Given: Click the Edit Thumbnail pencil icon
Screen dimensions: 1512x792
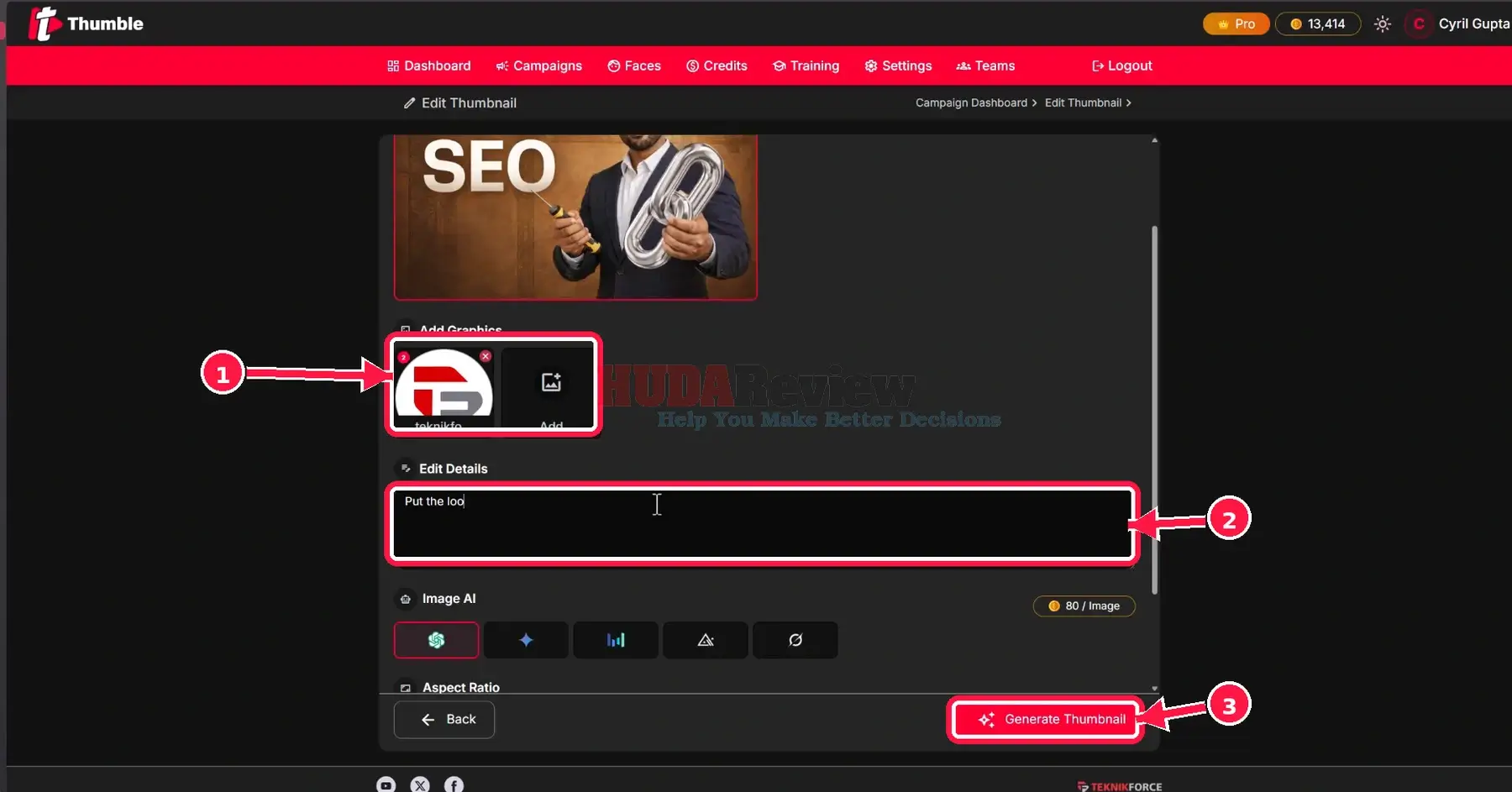Looking at the screenshot, I should (409, 102).
